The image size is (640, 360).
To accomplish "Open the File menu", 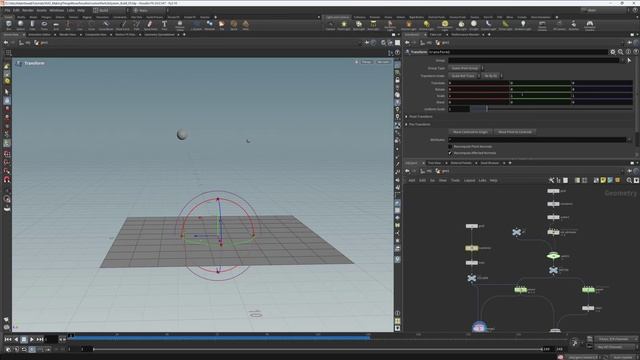I will tap(7, 10).
